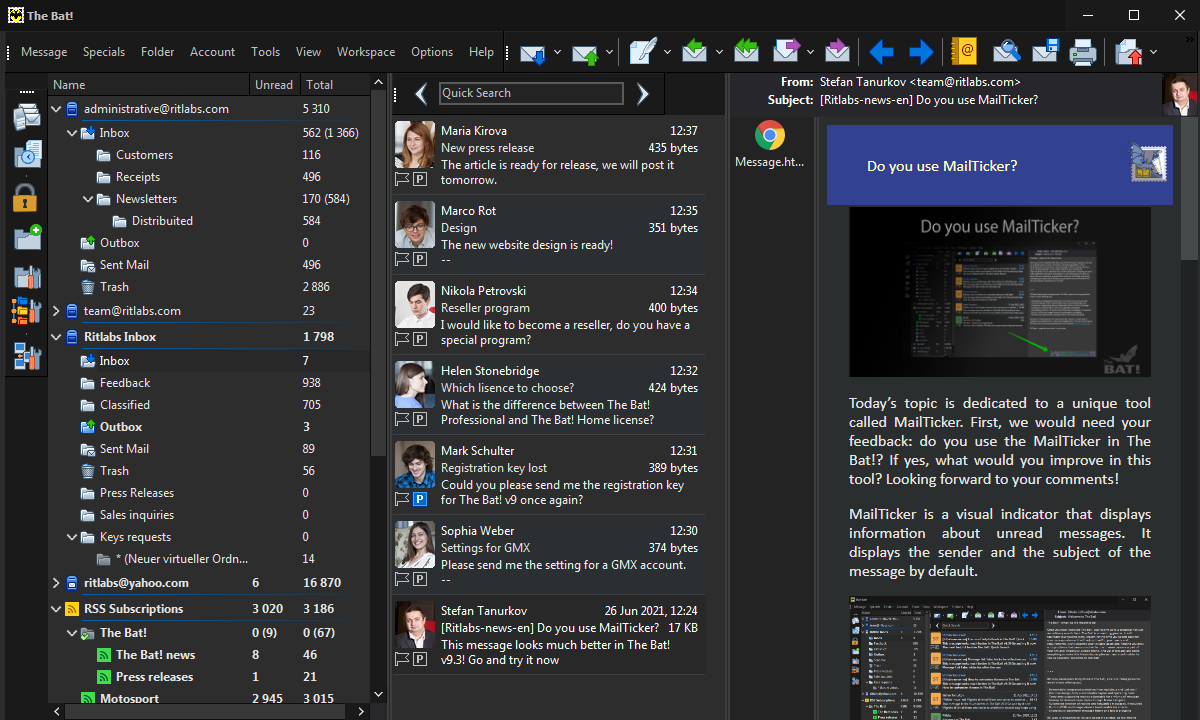This screenshot has height=720, width=1200.
Task: Create a new message with the quill icon
Action: [x=643, y=52]
